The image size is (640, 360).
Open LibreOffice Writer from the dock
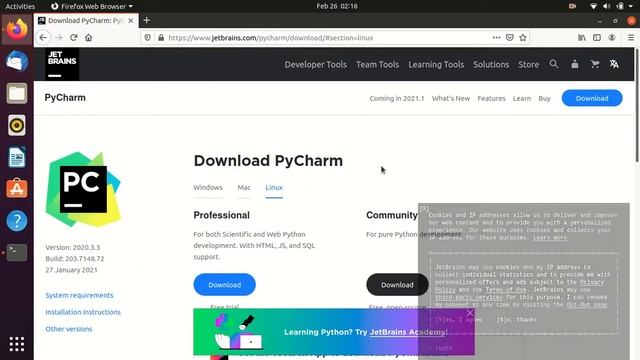click(x=17, y=157)
